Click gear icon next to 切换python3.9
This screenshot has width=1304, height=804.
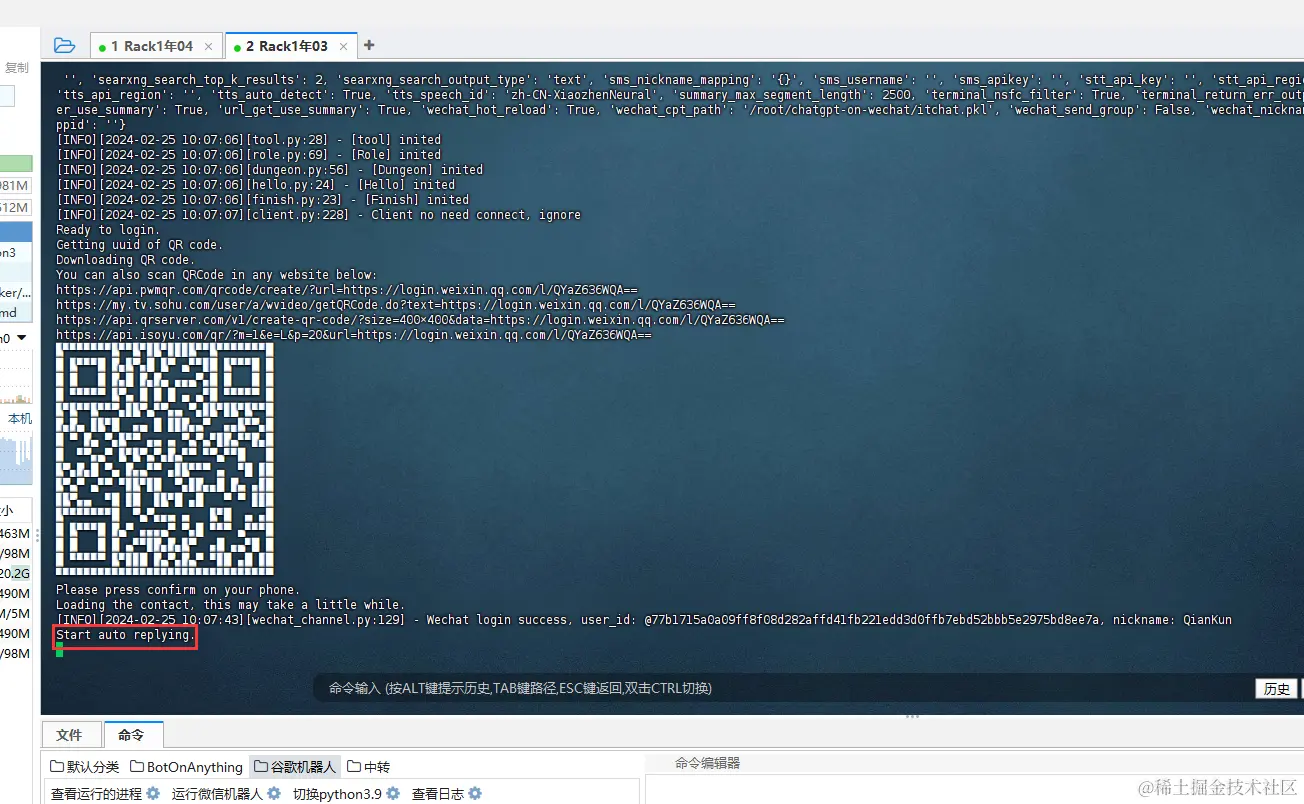pyautogui.click(x=394, y=793)
